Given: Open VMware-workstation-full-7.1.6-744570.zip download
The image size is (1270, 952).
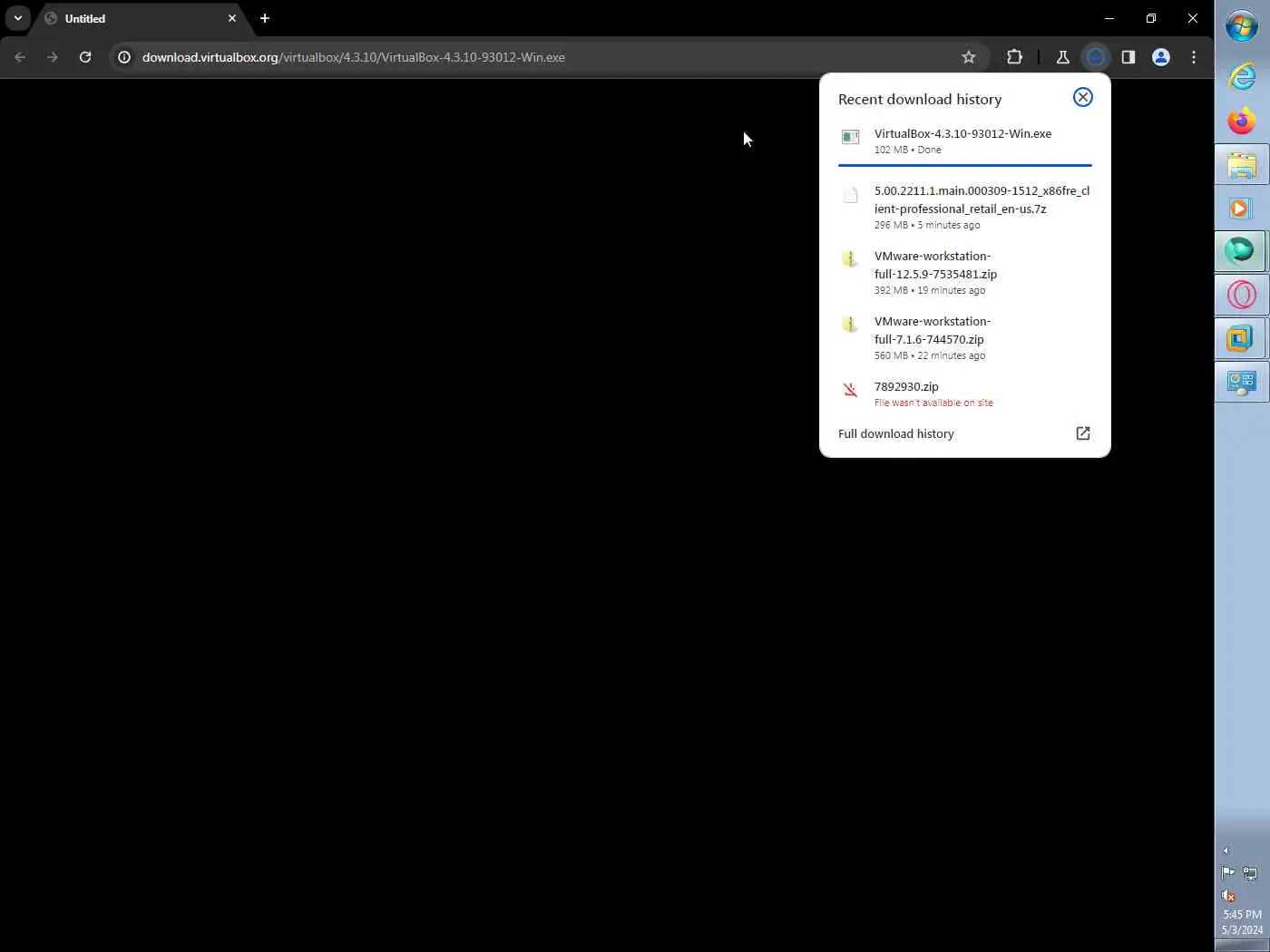Looking at the screenshot, I should (x=964, y=338).
